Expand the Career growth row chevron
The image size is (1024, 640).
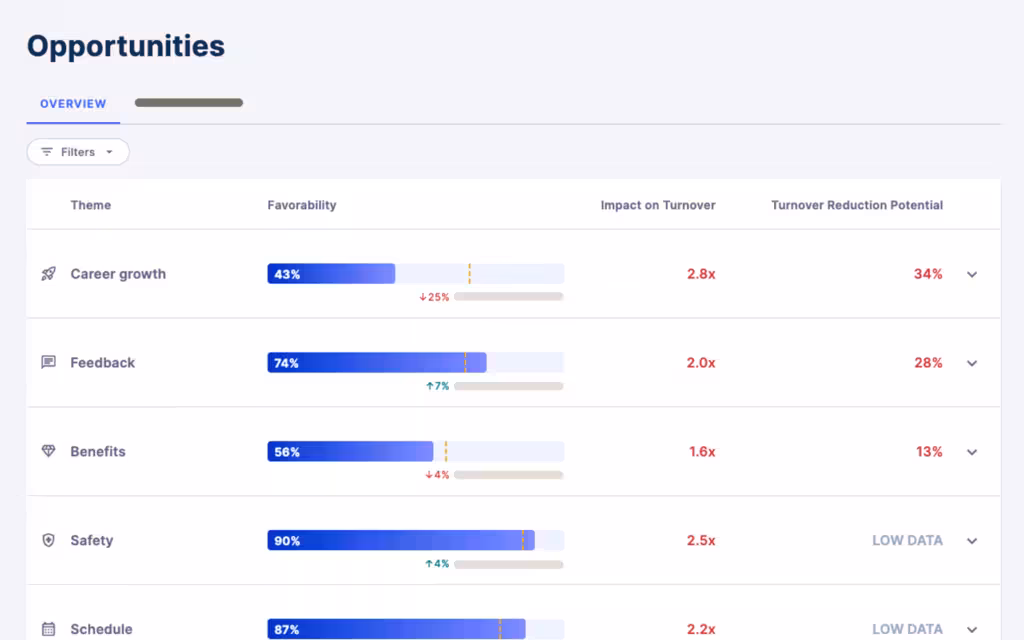(972, 274)
